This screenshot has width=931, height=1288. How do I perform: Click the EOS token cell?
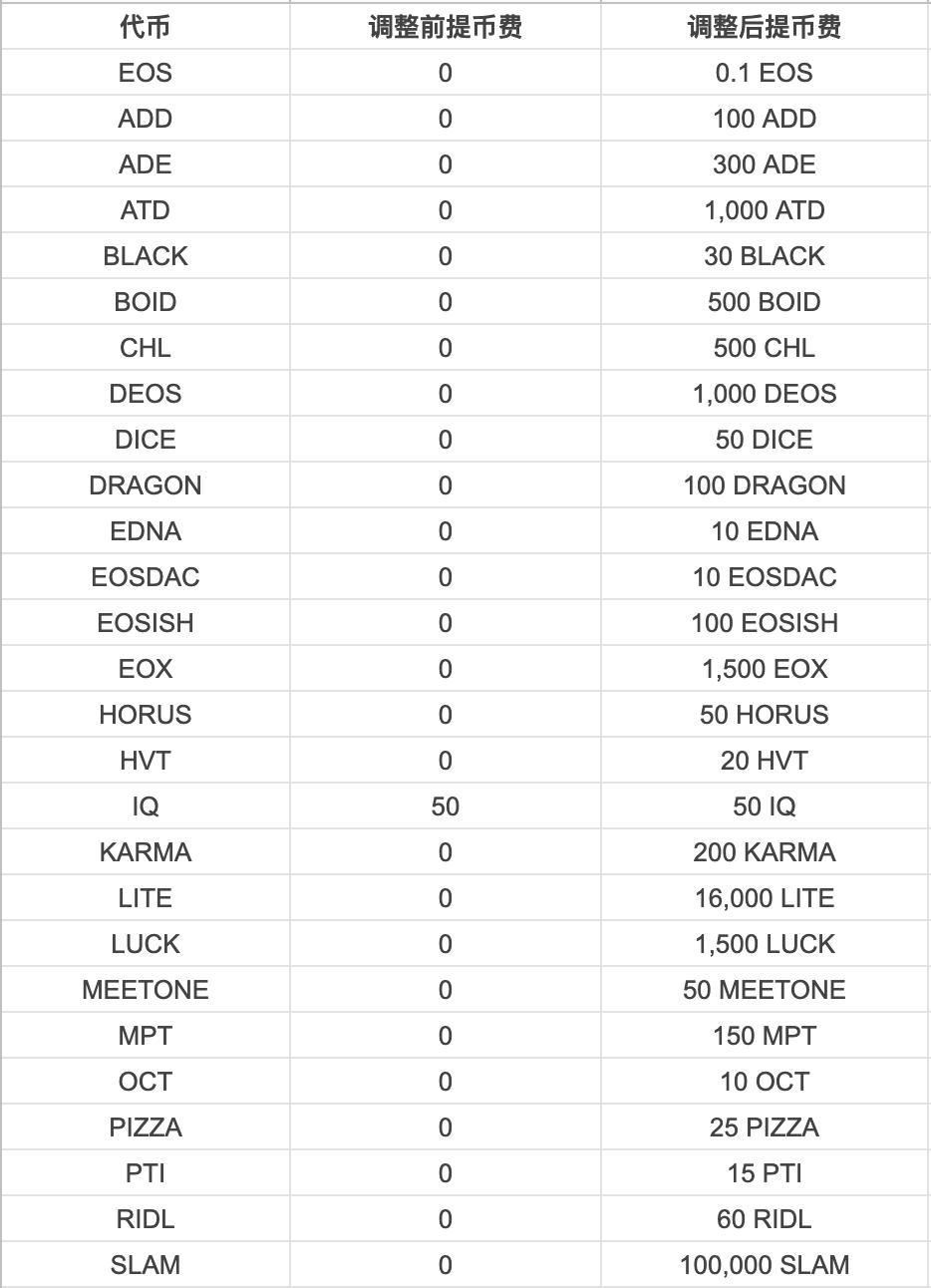click(x=146, y=73)
